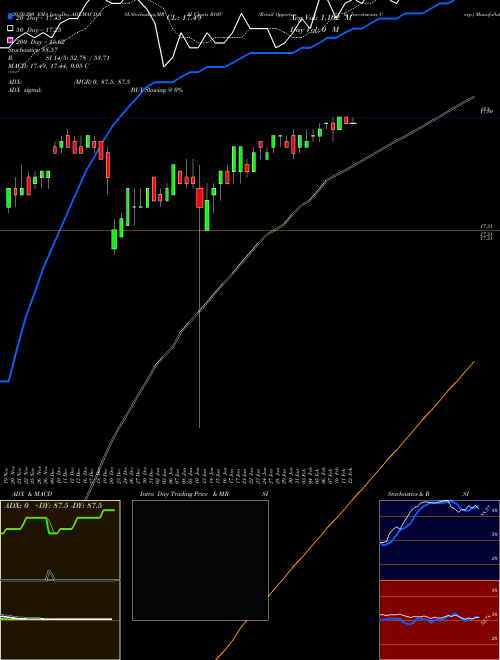Screen dimensions: 500x660
Task: Click the blue 20 Day legend swatch
Action: pyautogui.click(x=11, y=17)
